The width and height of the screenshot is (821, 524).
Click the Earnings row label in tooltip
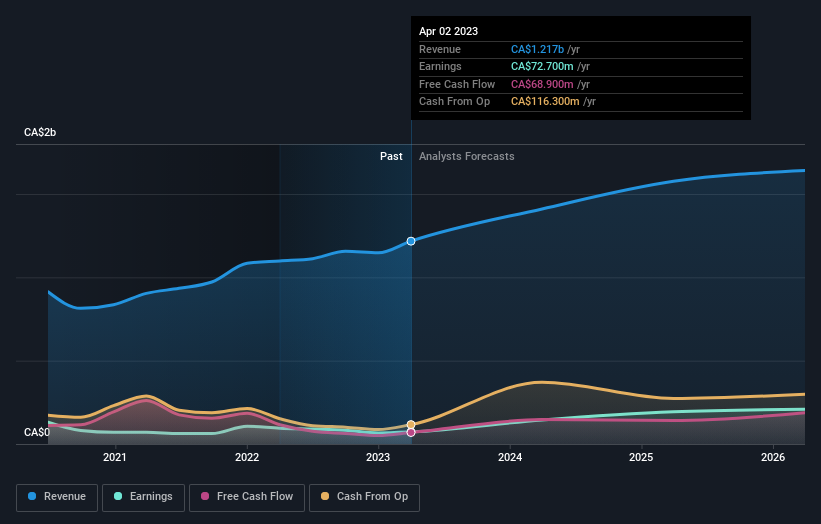(440, 66)
